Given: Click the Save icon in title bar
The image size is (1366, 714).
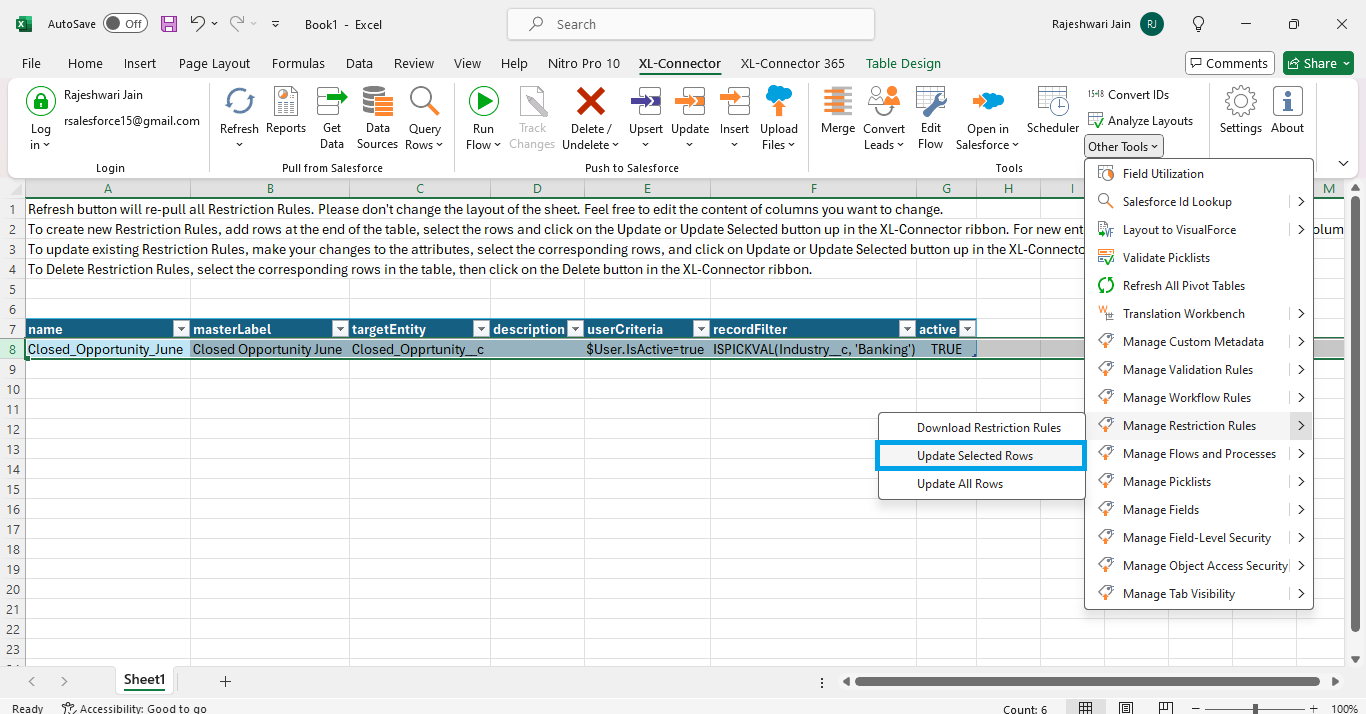Looking at the screenshot, I should [169, 24].
